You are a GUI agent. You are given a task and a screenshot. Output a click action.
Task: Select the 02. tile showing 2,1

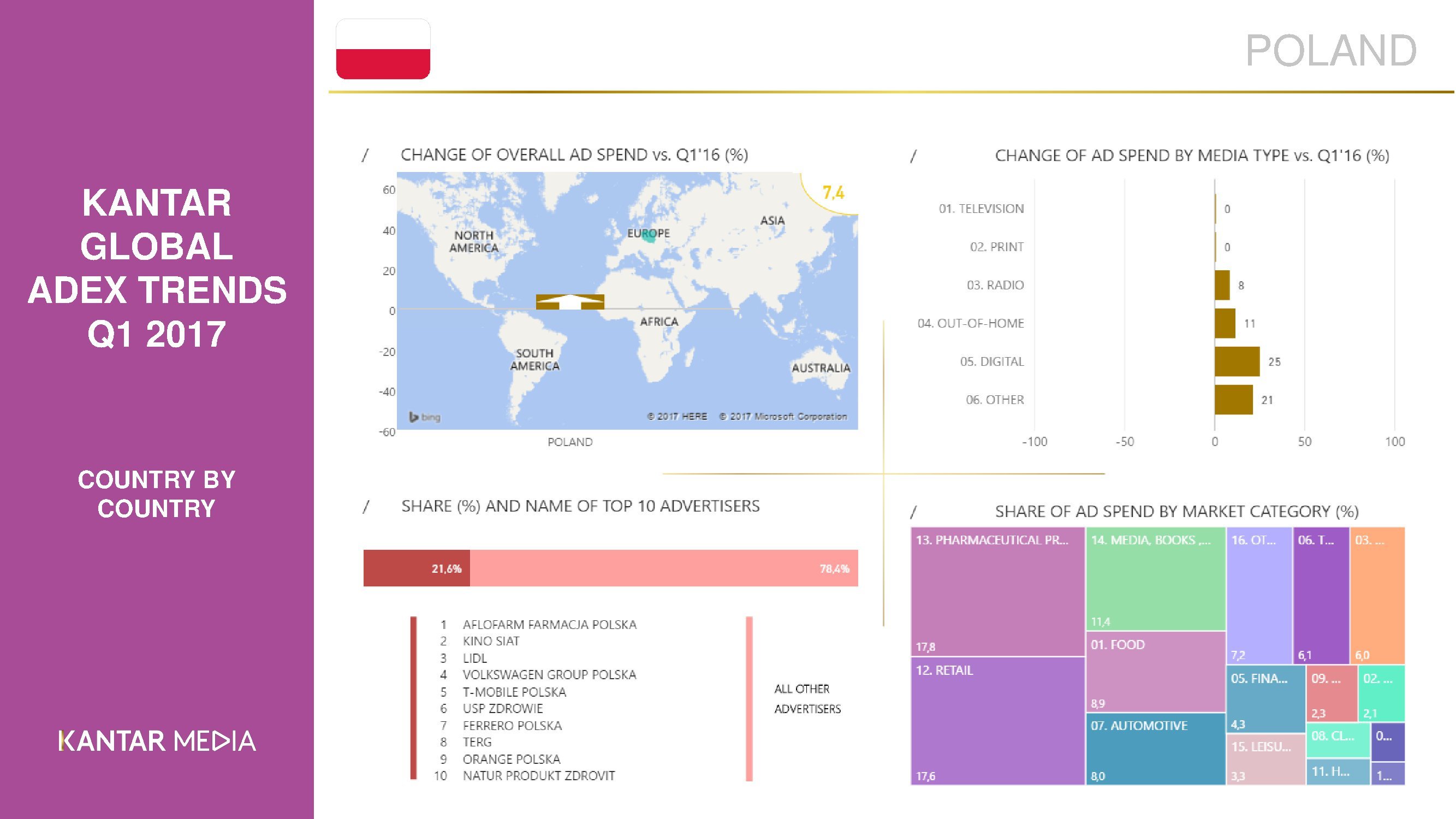(x=1381, y=693)
